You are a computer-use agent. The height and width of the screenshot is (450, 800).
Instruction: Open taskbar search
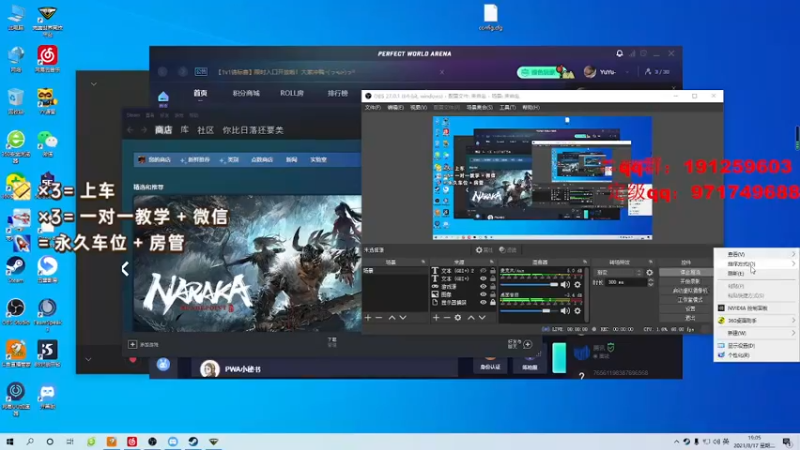(30, 441)
